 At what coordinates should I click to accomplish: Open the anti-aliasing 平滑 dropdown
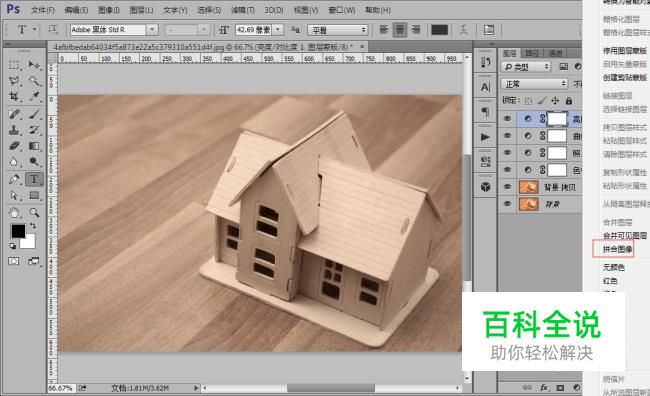point(338,30)
